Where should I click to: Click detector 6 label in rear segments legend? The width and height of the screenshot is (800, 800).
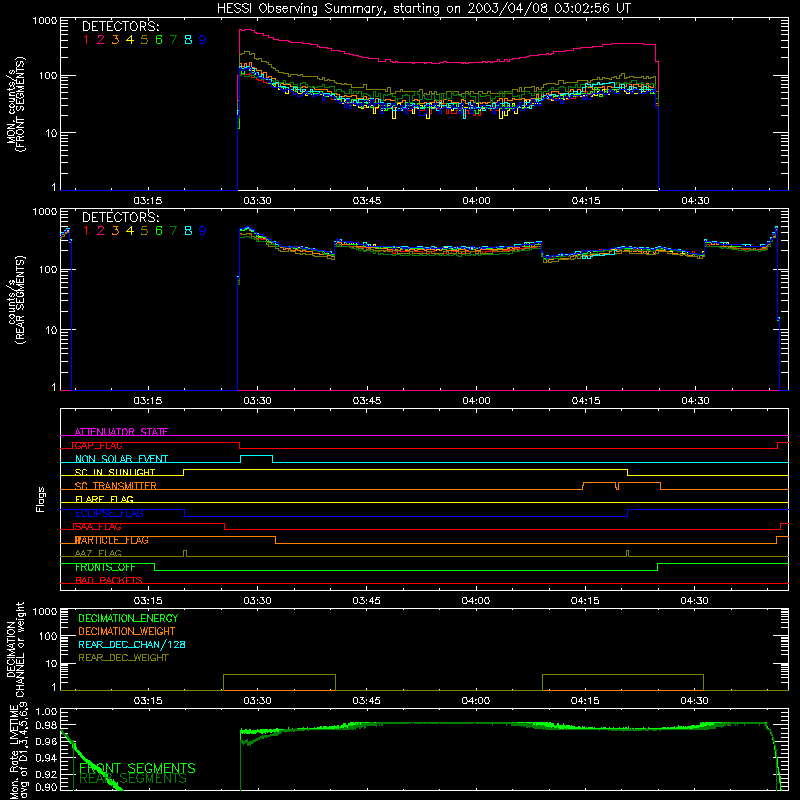point(159,231)
